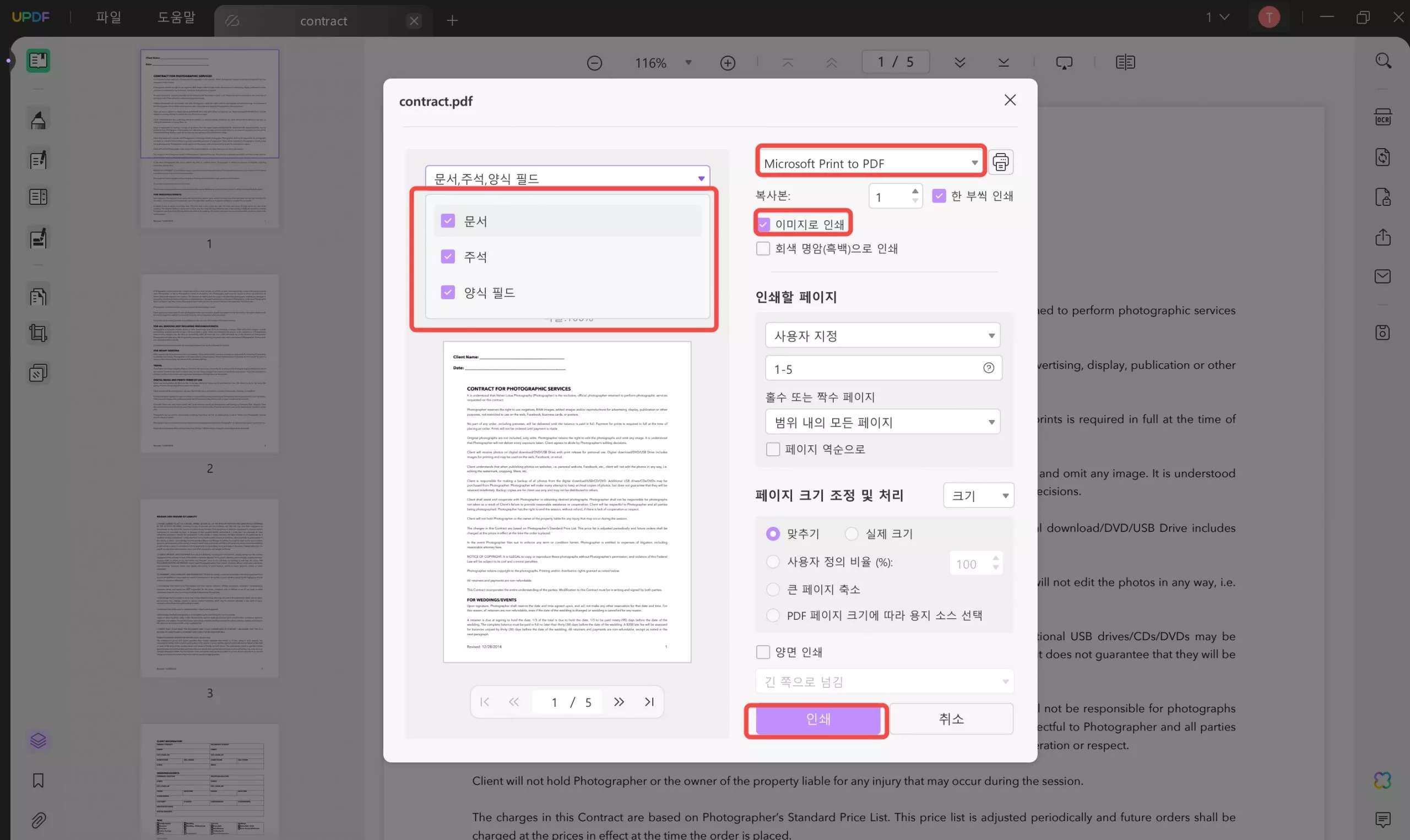Open the Layers panel icon

click(38, 740)
